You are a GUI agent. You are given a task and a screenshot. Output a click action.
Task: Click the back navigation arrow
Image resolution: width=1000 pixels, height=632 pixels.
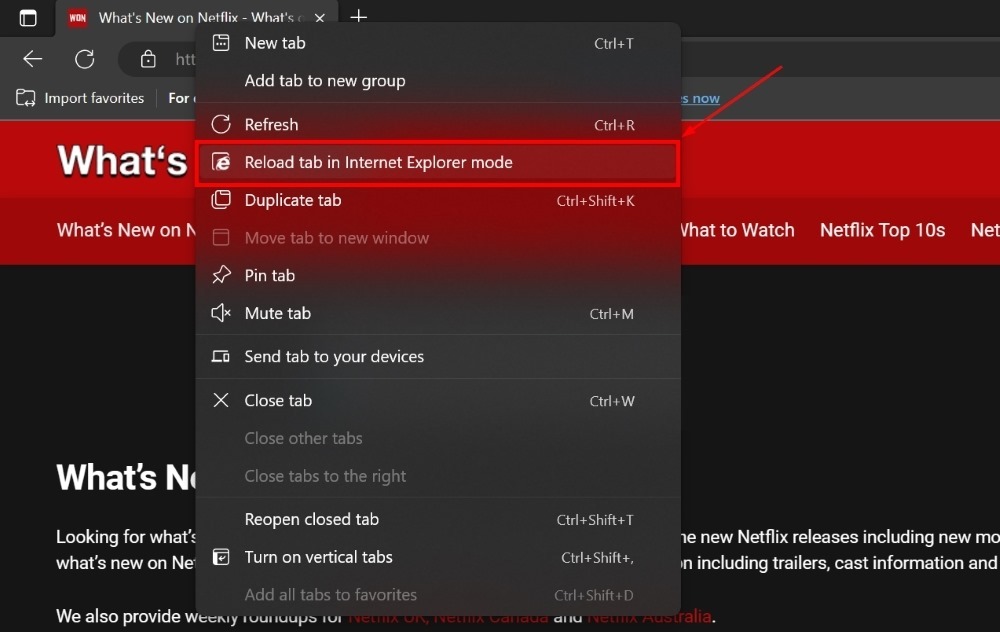pos(31,58)
